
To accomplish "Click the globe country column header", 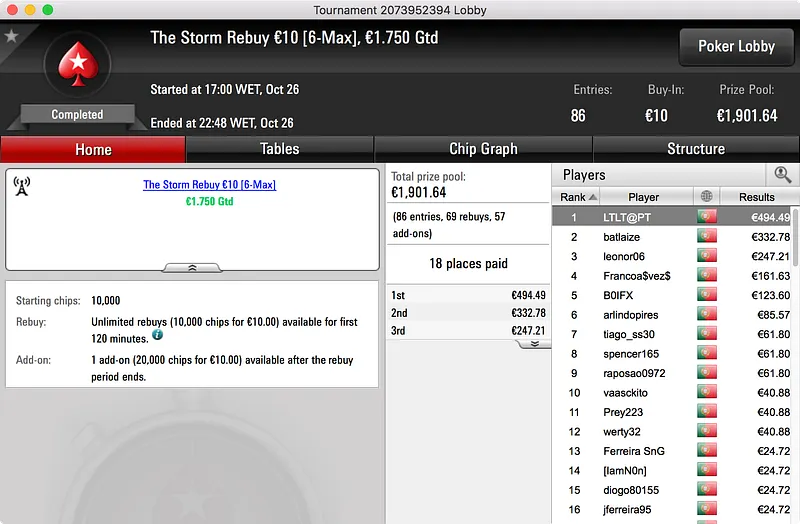I will (x=707, y=196).
